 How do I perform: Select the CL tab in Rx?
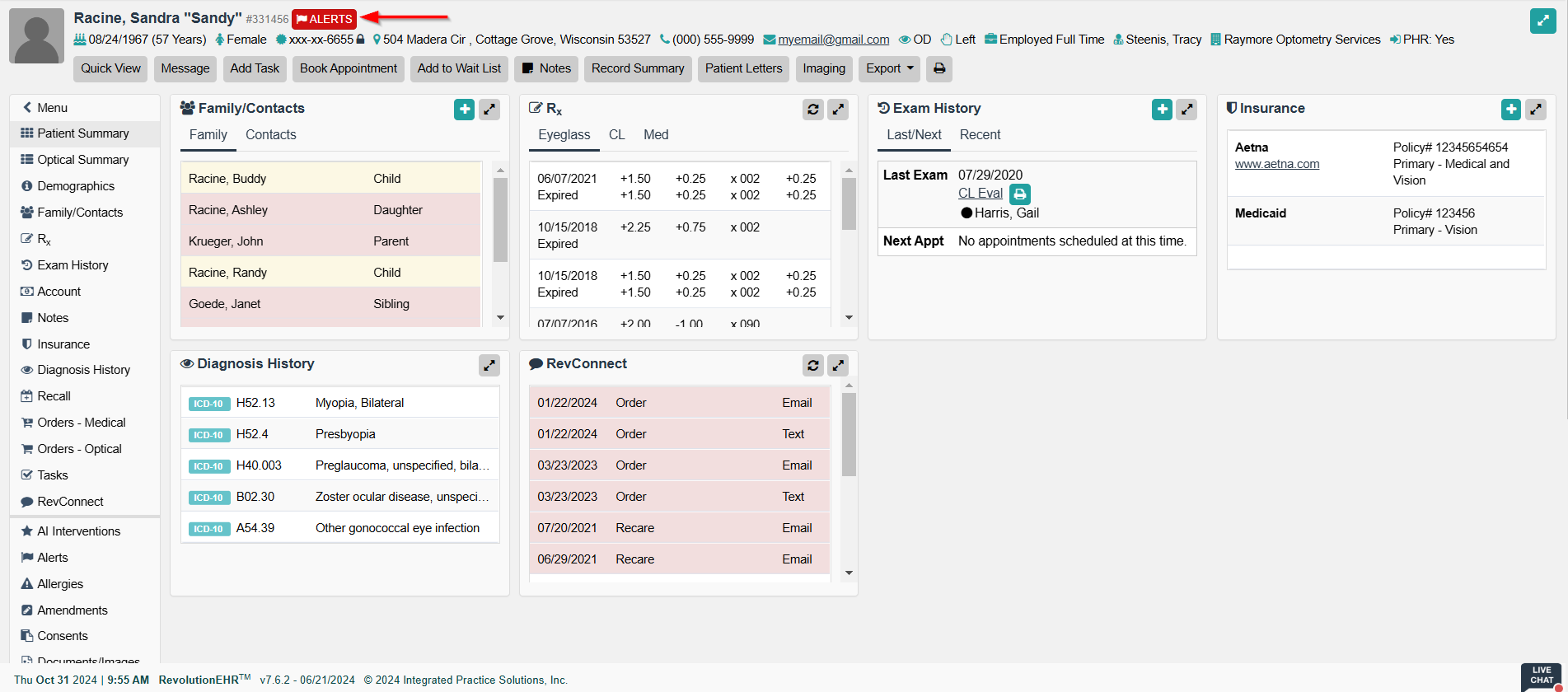616,135
